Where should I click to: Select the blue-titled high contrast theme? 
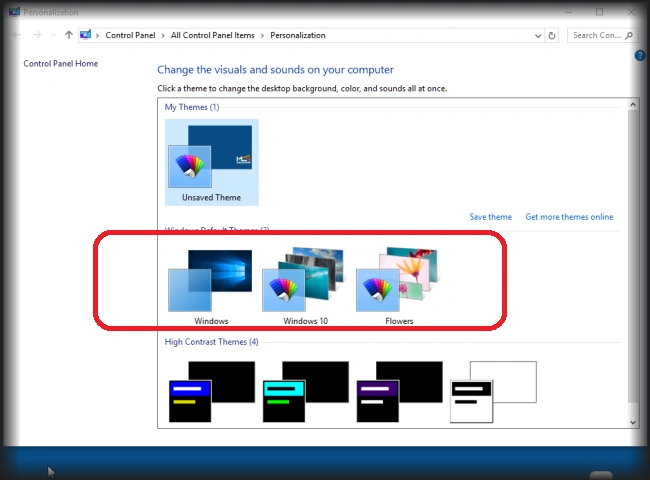click(211, 392)
